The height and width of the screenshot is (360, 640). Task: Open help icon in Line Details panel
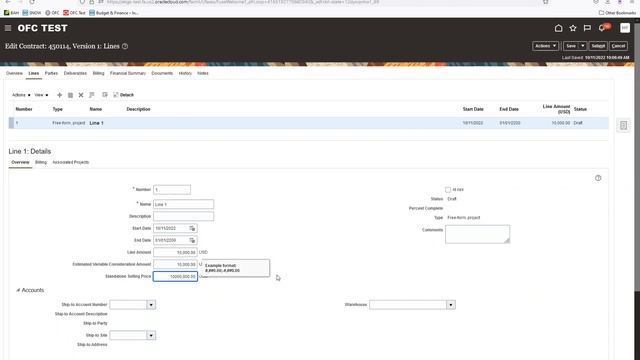click(598, 178)
